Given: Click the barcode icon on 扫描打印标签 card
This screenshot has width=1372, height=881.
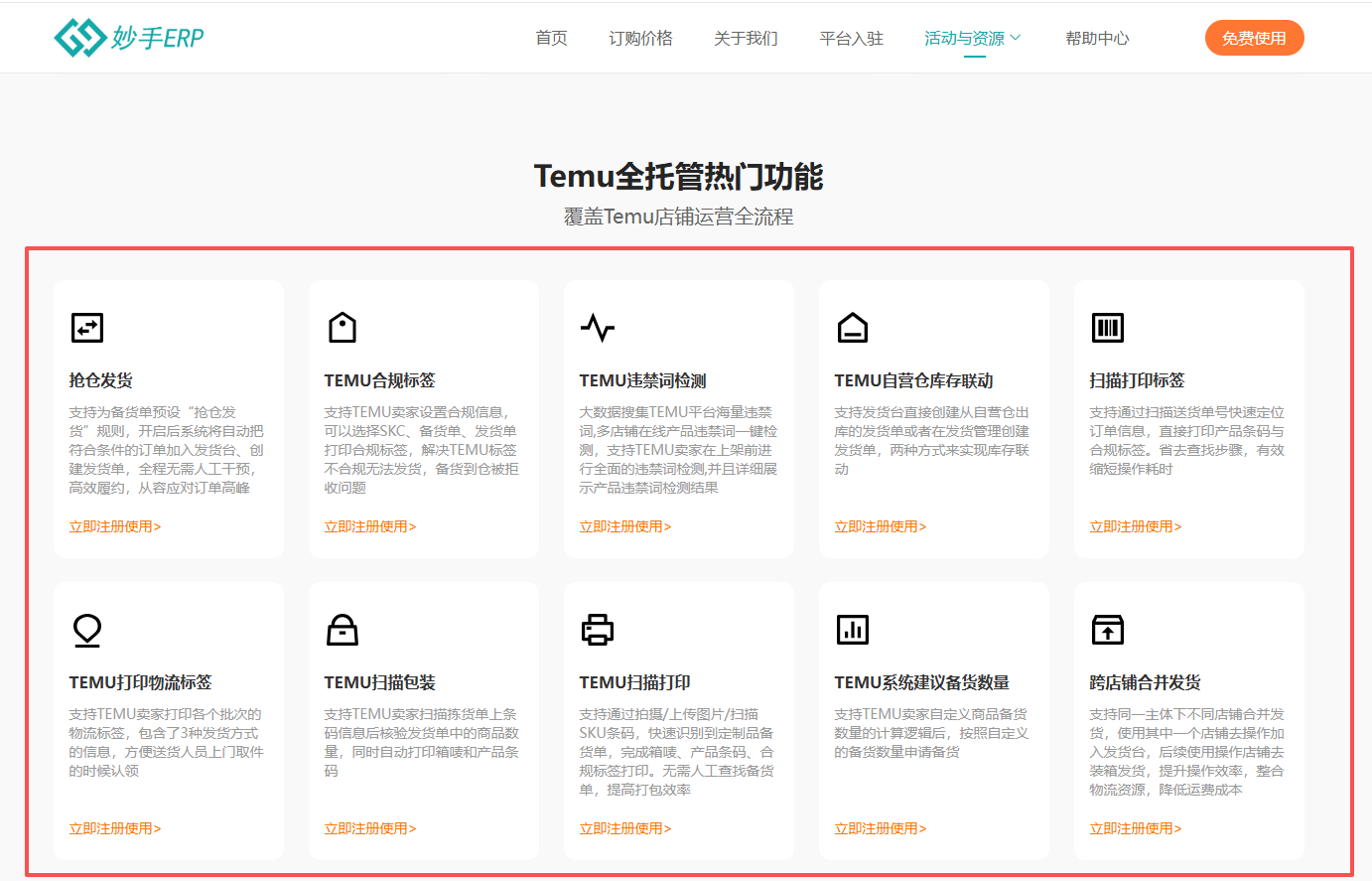Looking at the screenshot, I should (x=1107, y=328).
